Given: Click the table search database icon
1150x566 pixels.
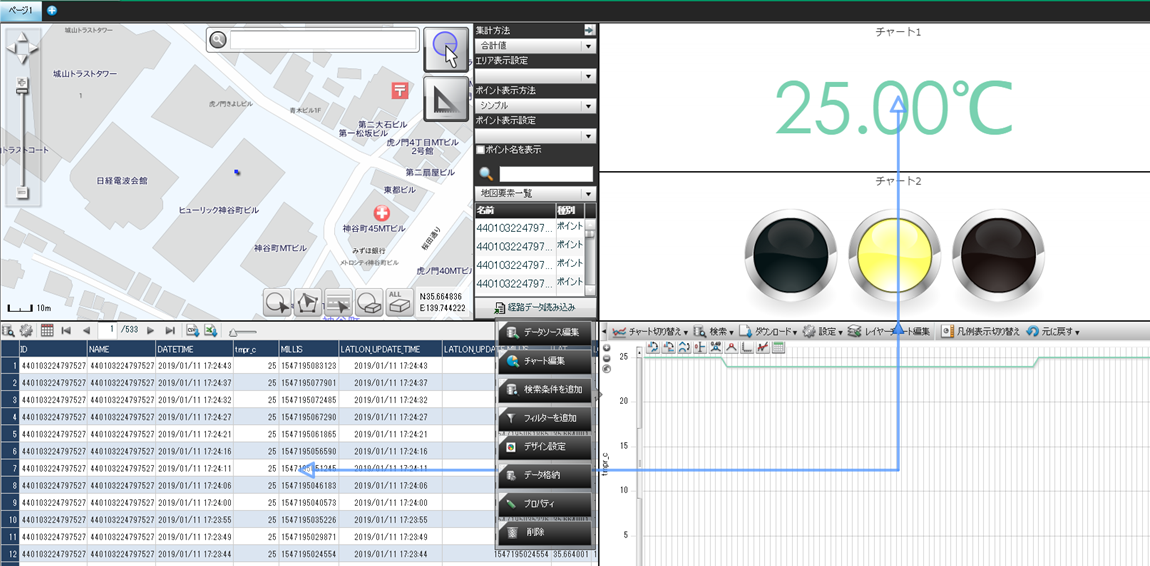Looking at the screenshot, I should pyautogui.click(x=10, y=331).
